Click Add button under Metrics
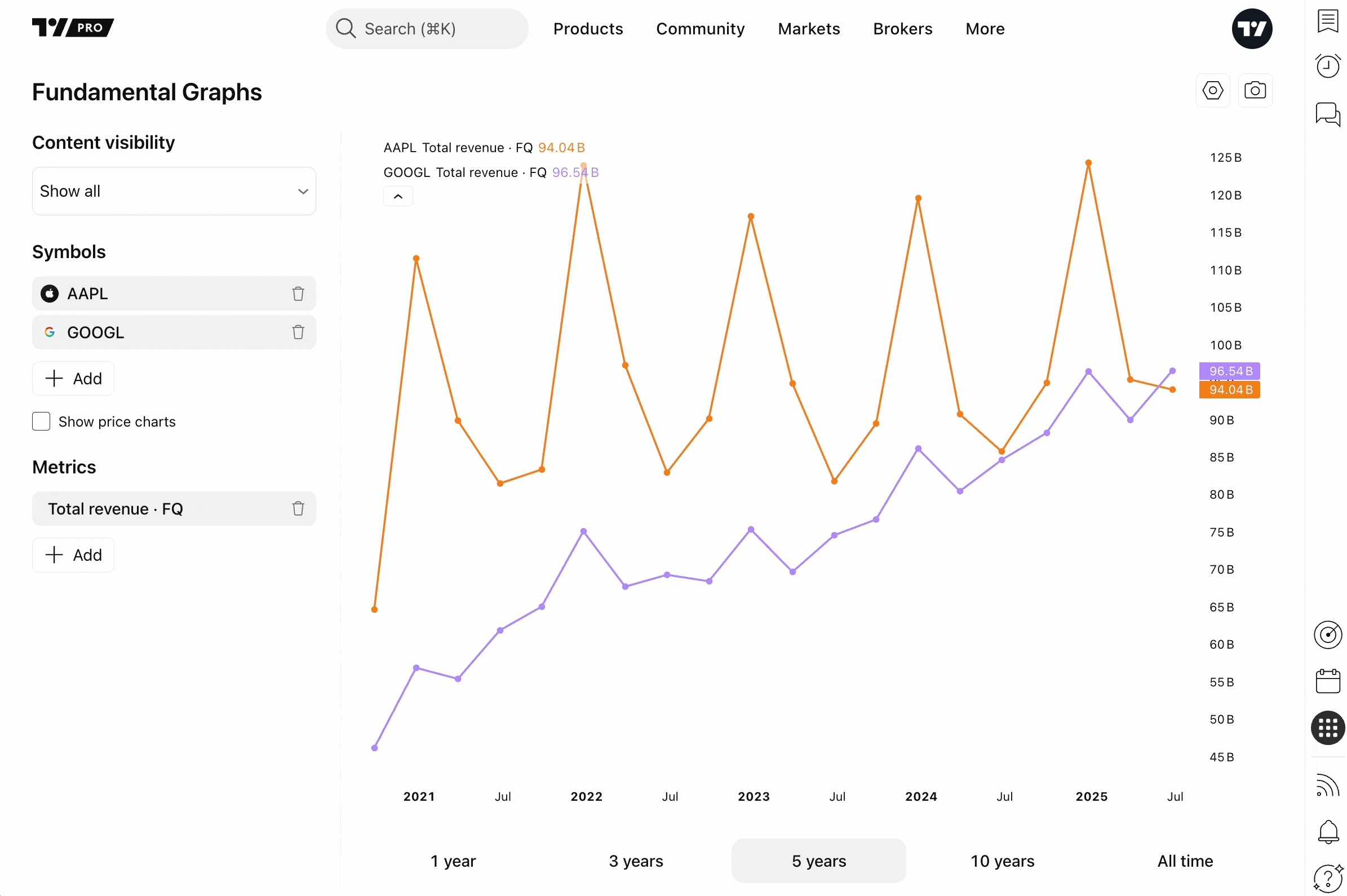The image size is (1347, 896). [x=73, y=556]
